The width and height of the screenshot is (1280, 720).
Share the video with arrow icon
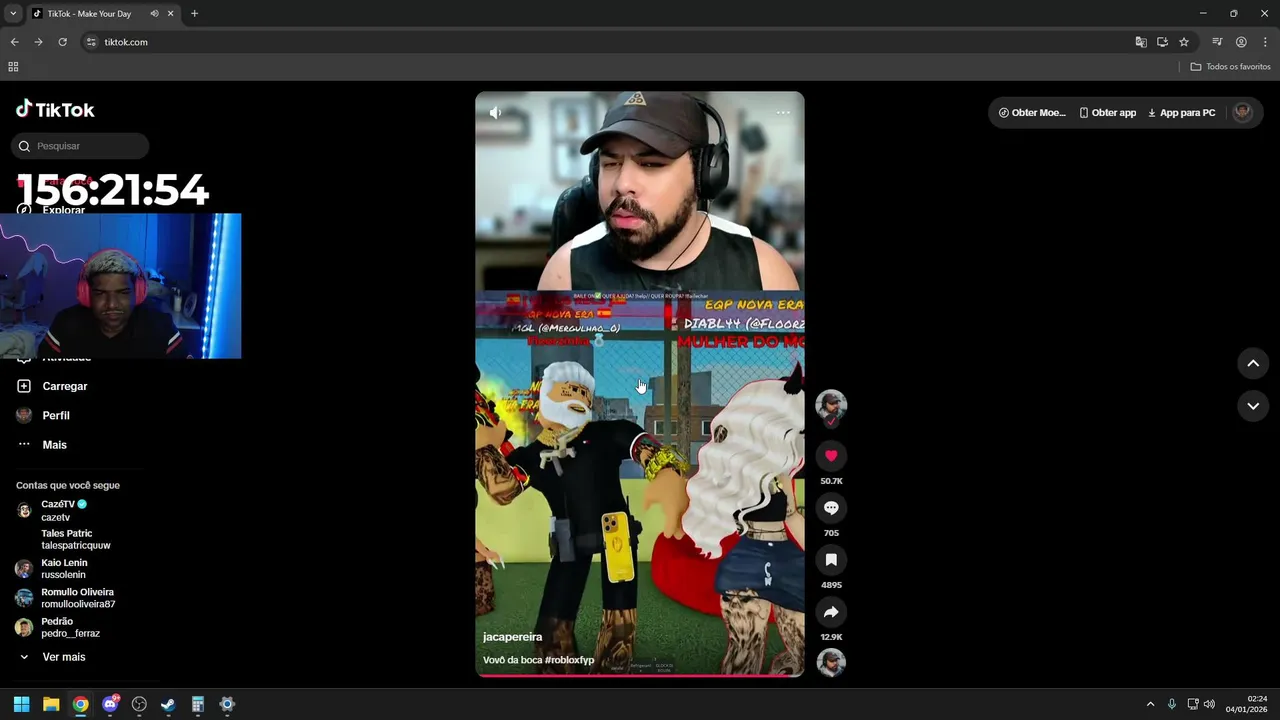pyautogui.click(x=831, y=612)
